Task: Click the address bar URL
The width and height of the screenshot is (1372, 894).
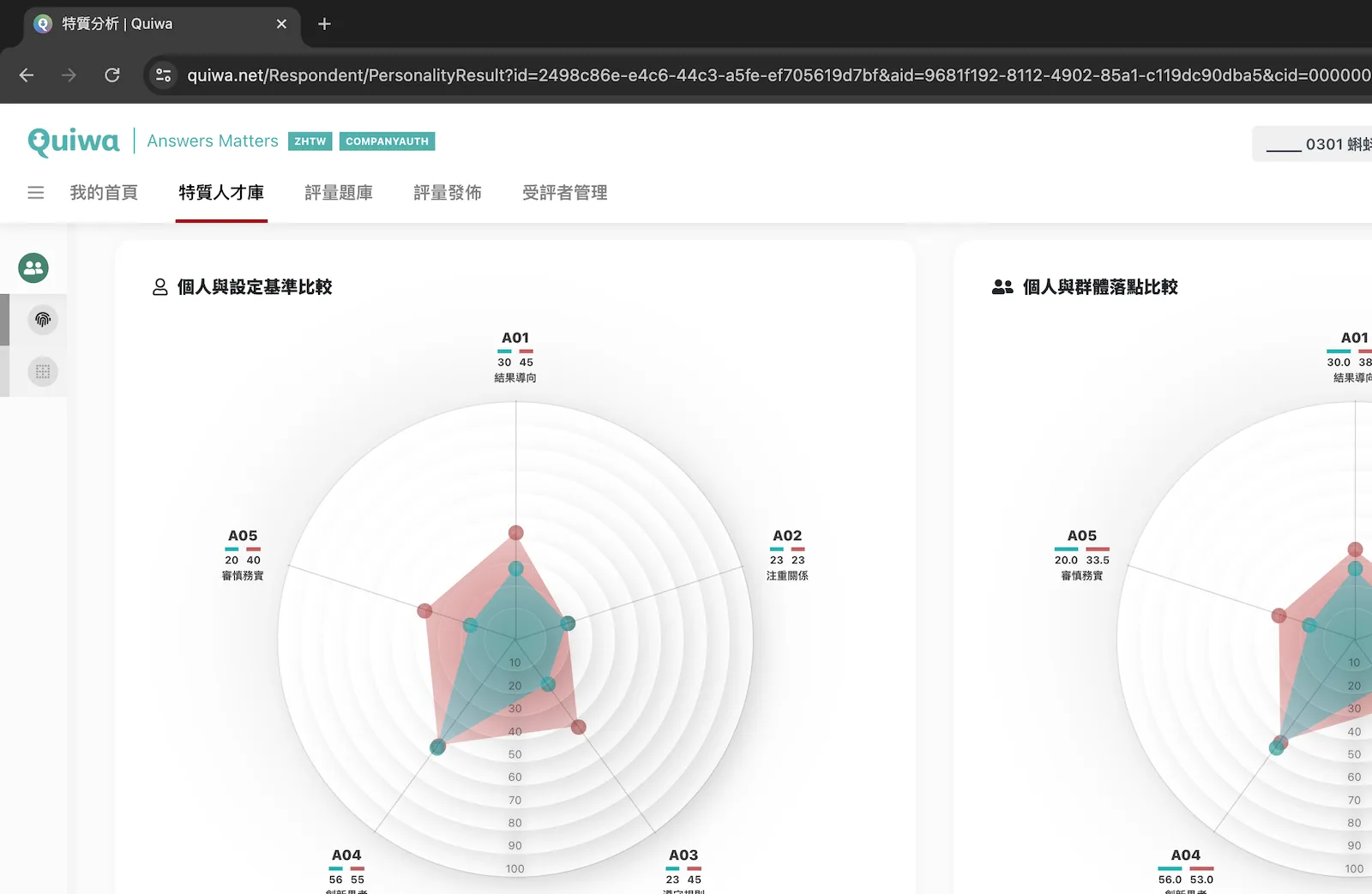Action: [x=779, y=75]
